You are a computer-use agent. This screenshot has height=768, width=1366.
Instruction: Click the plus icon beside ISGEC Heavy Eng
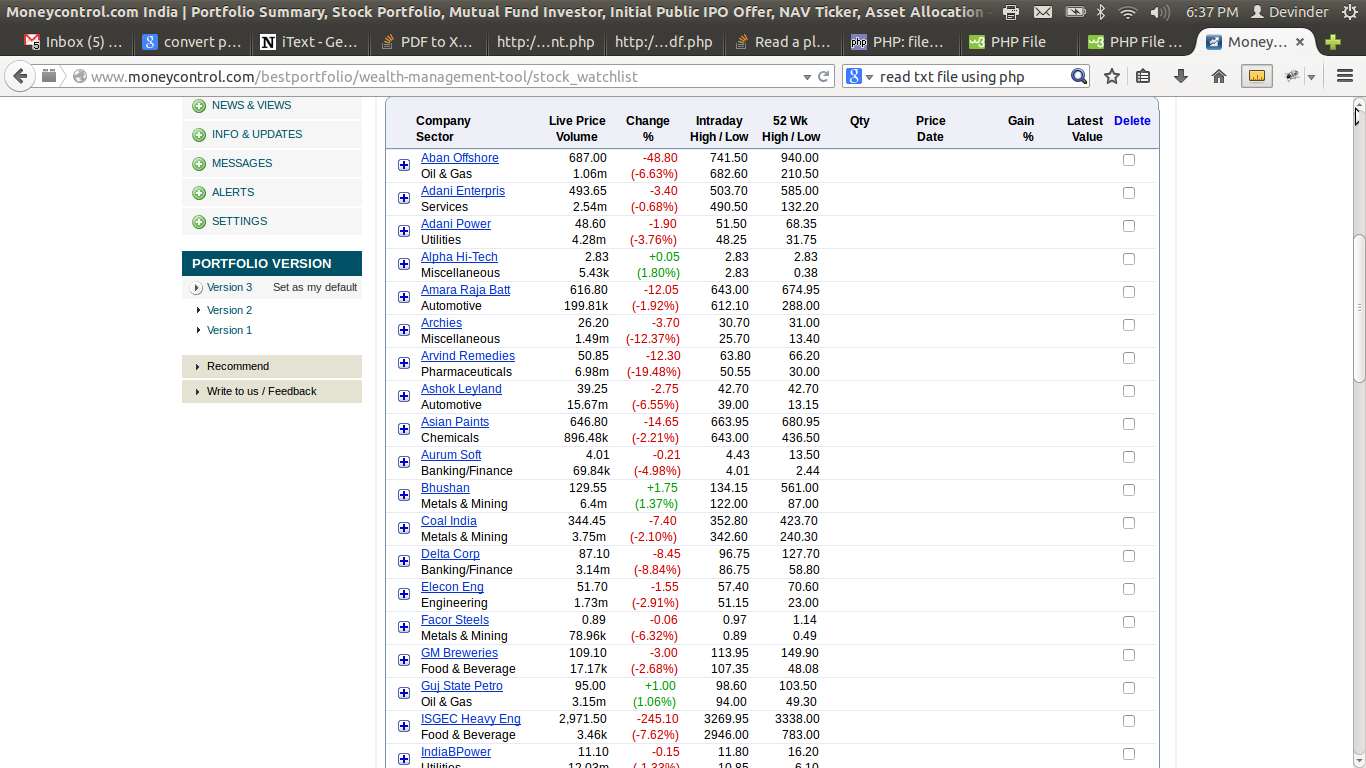tap(404, 726)
